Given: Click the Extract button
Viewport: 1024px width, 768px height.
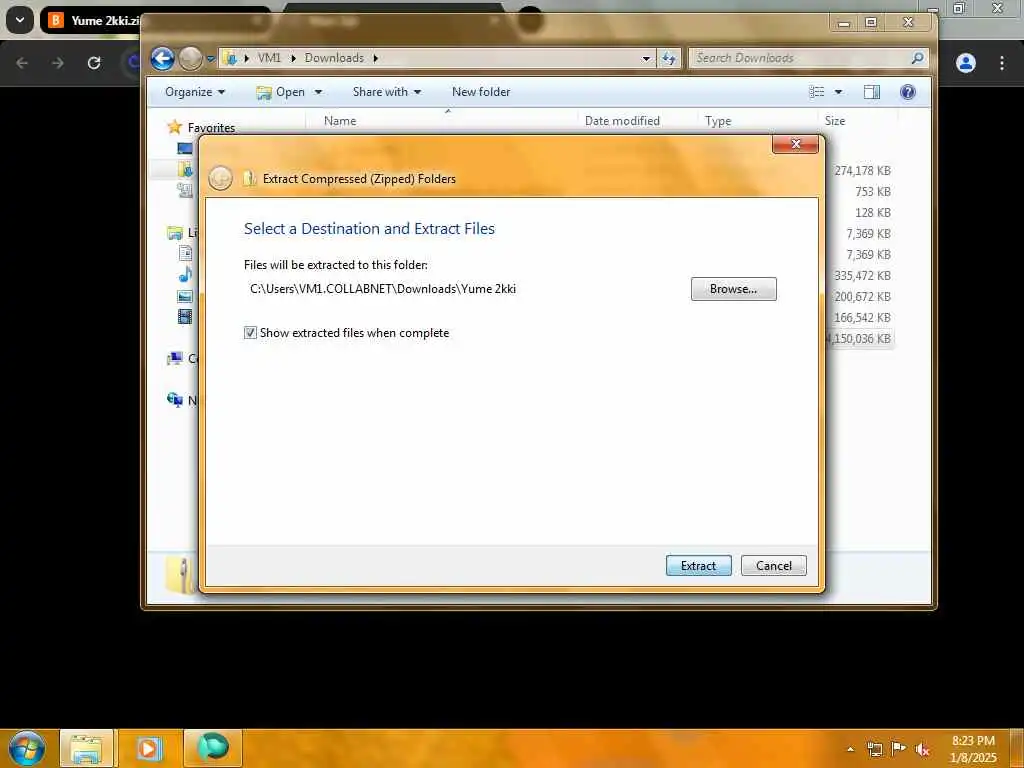Looking at the screenshot, I should click(698, 566).
